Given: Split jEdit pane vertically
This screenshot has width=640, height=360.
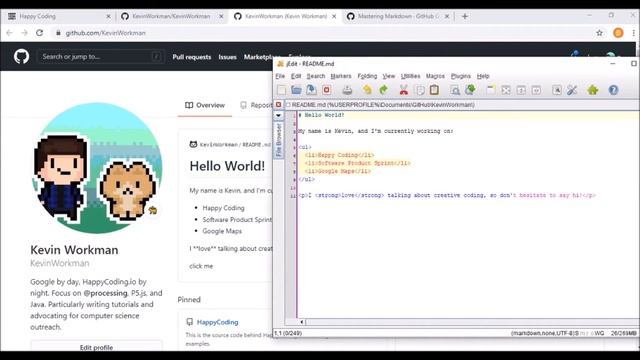Looking at the screenshot, I should (536, 90).
